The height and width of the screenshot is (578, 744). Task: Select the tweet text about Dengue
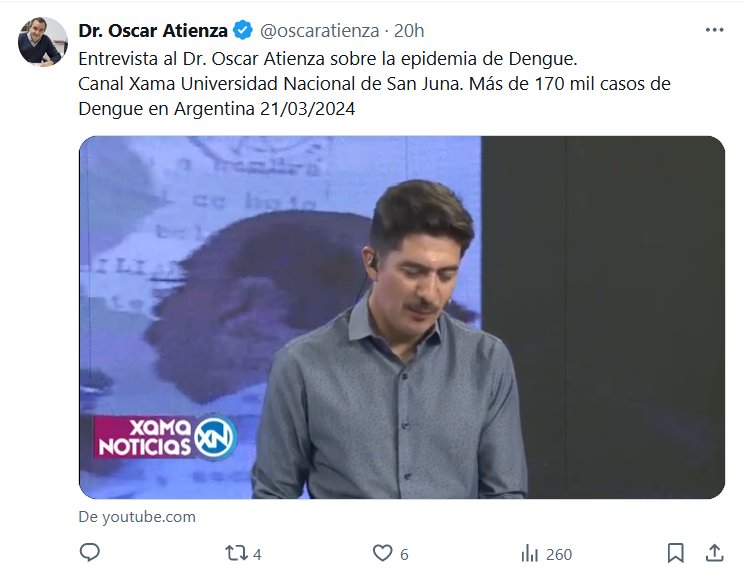coord(374,84)
